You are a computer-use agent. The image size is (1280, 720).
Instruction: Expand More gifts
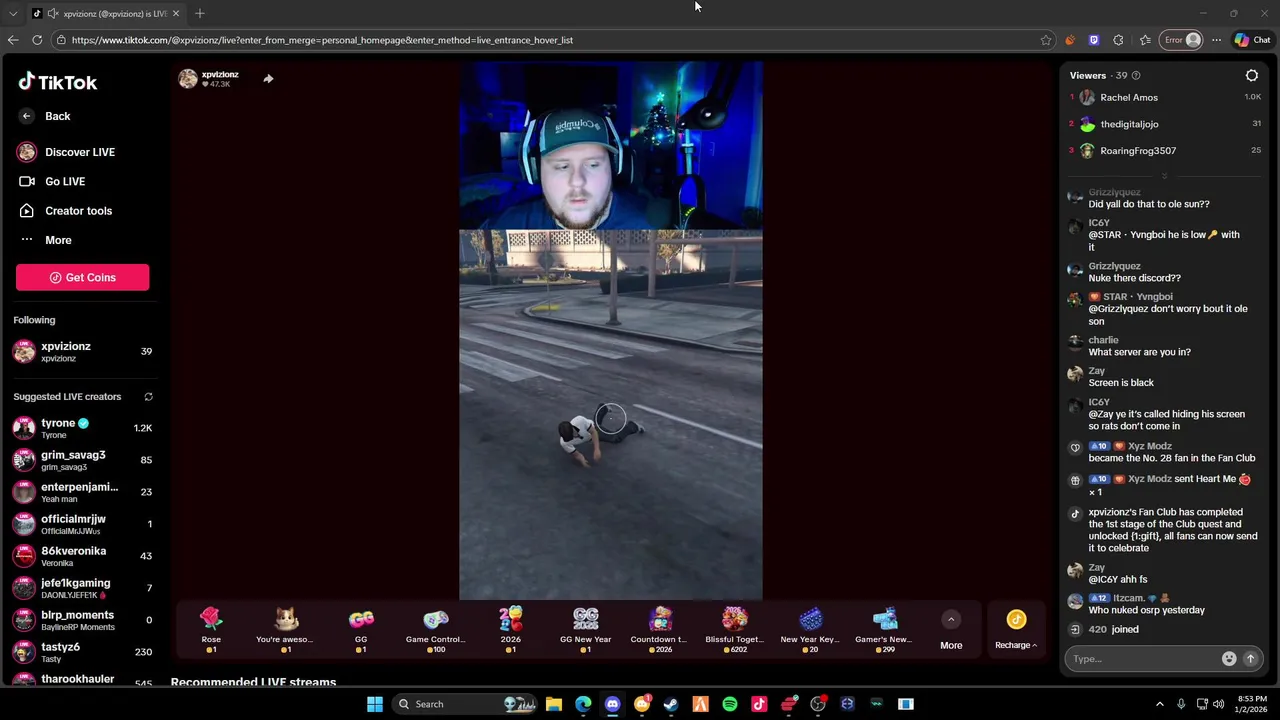tap(951, 630)
